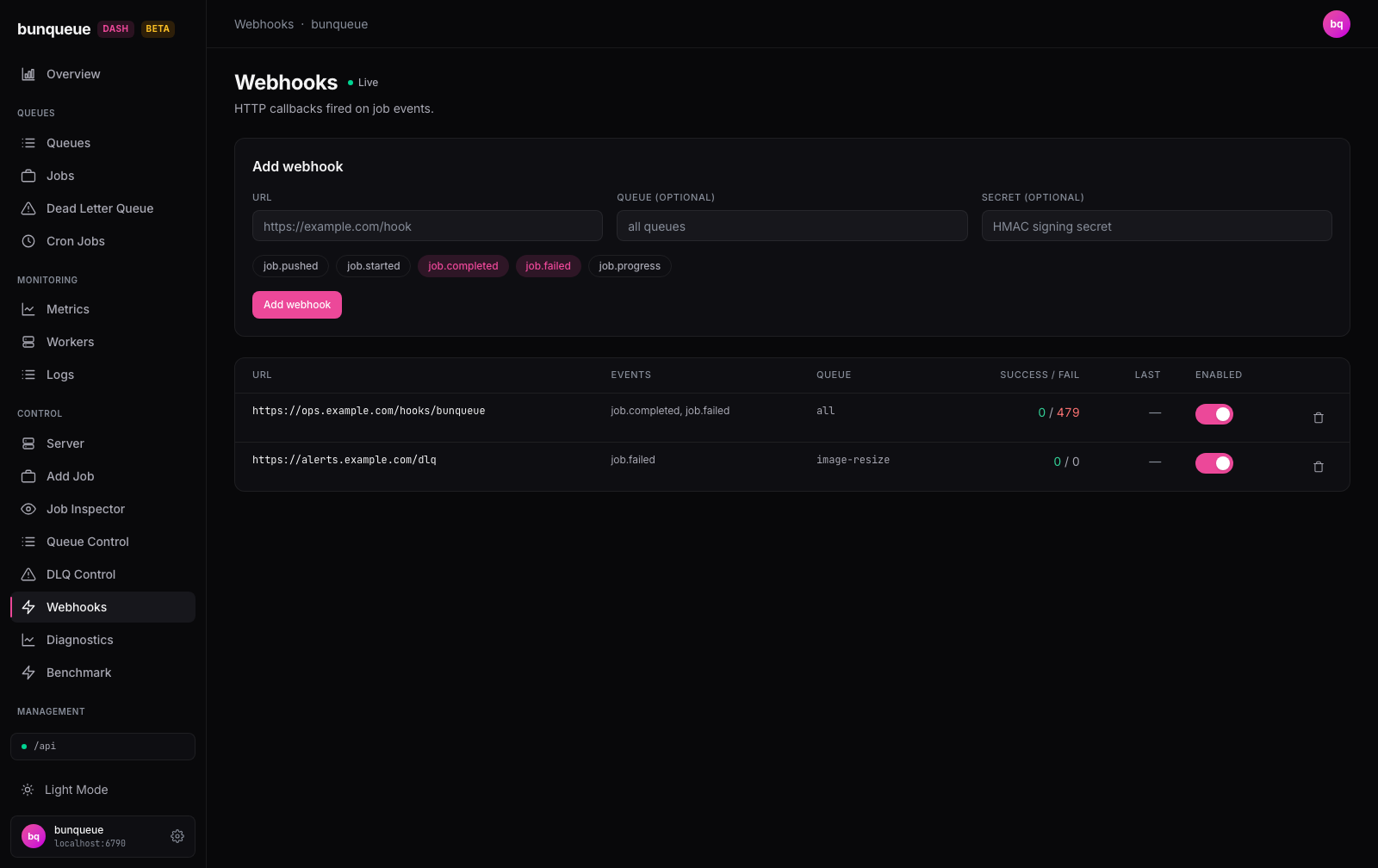
Task: Click the Workers server icon
Action: pyautogui.click(x=28, y=342)
